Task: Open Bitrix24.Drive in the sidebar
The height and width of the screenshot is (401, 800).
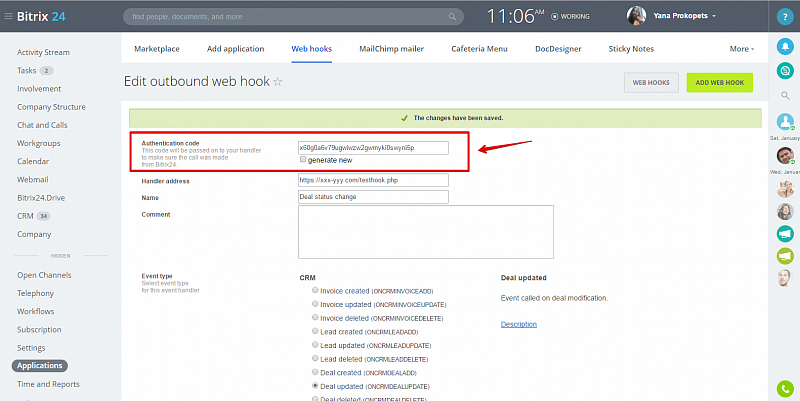Action: tap(41, 198)
